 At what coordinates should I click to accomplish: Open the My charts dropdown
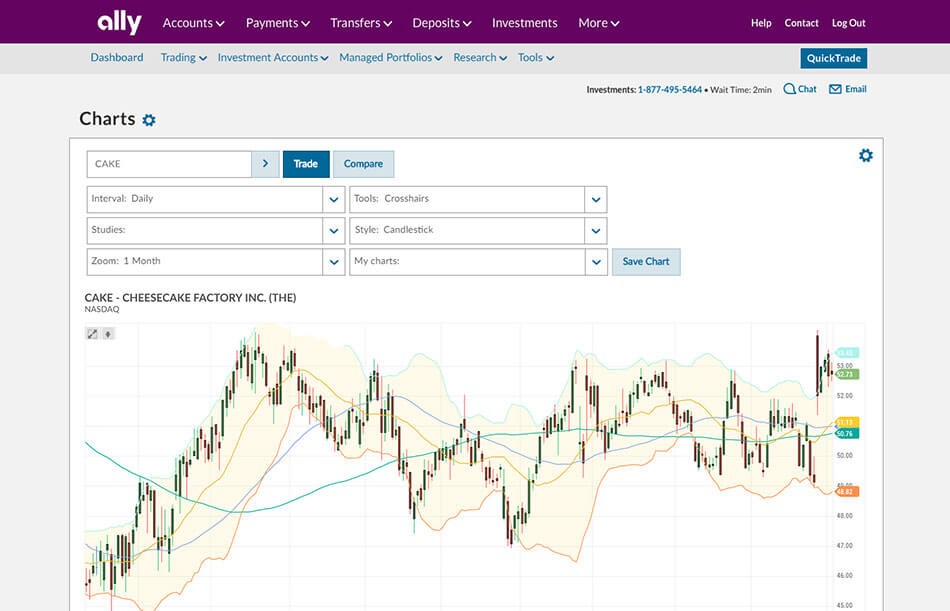coord(596,261)
